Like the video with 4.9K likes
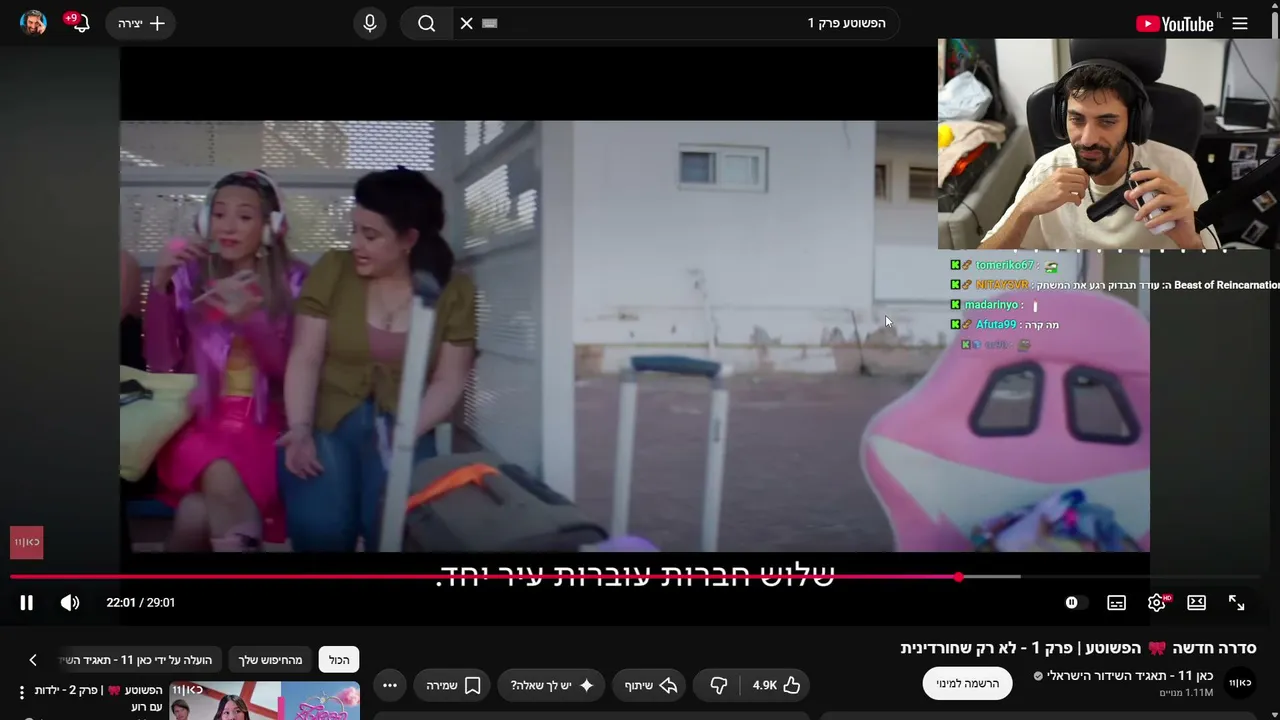 click(x=777, y=685)
